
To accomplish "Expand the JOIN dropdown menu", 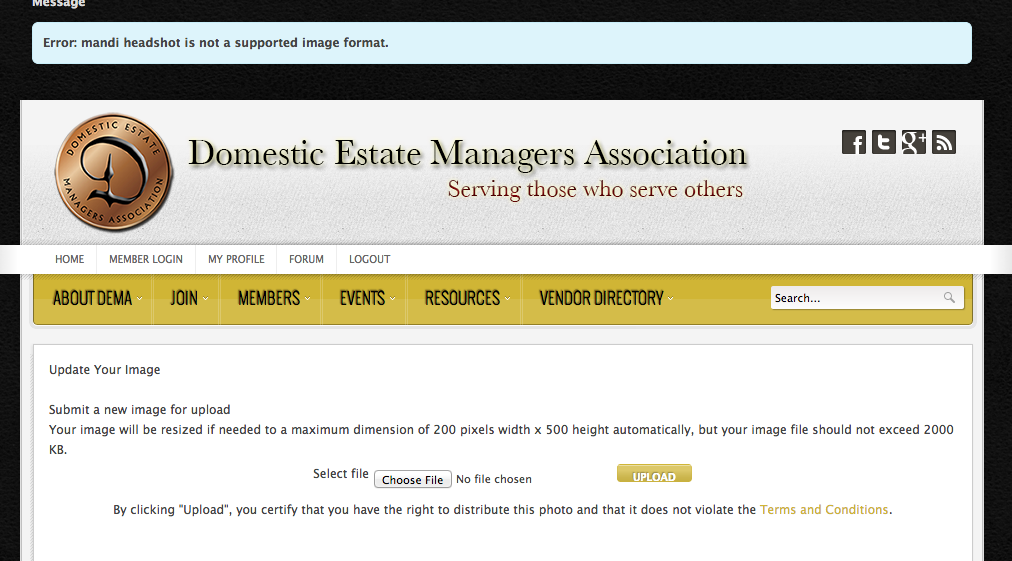I will [188, 298].
